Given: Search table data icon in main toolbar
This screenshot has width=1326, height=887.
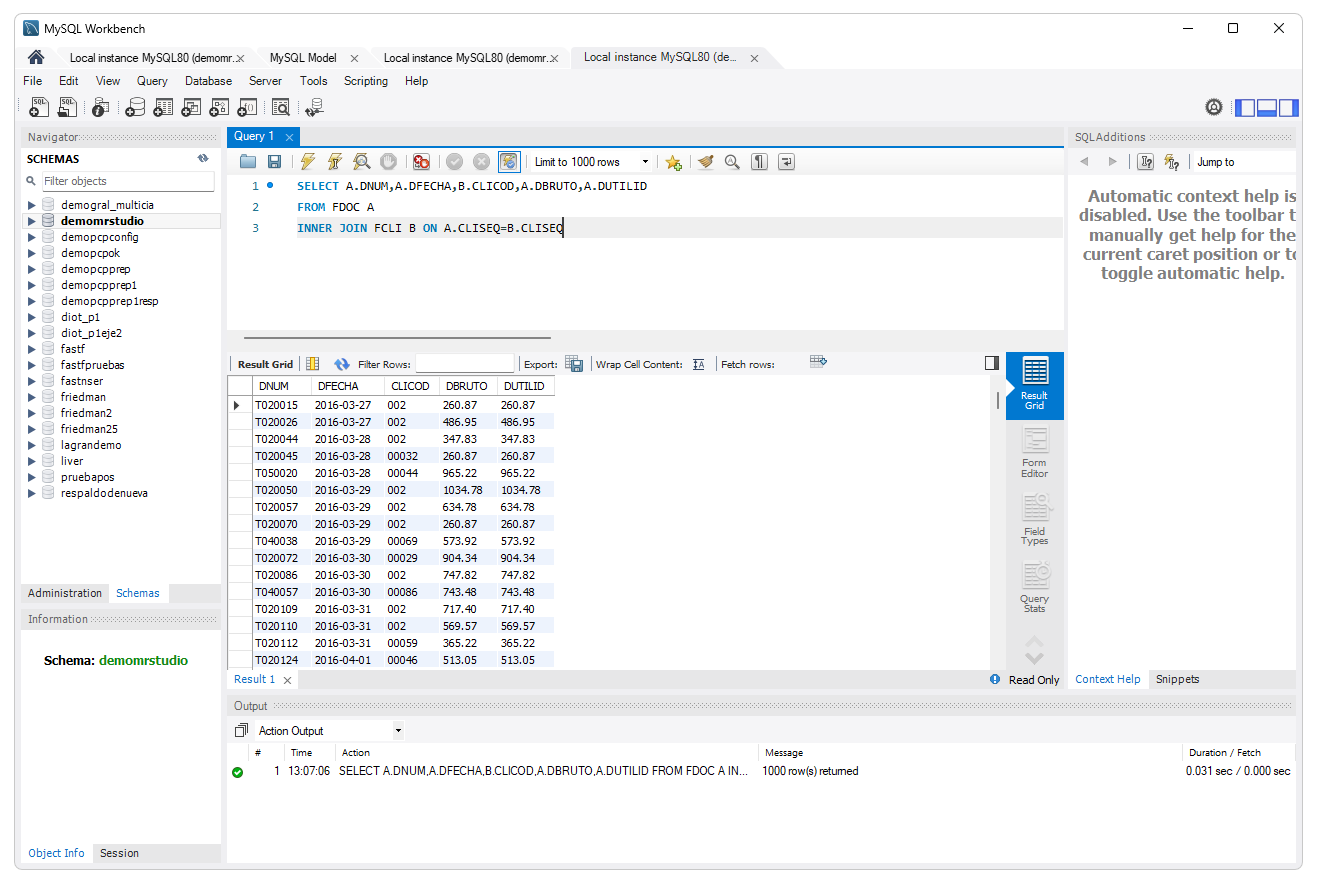Looking at the screenshot, I should (x=281, y=107).
